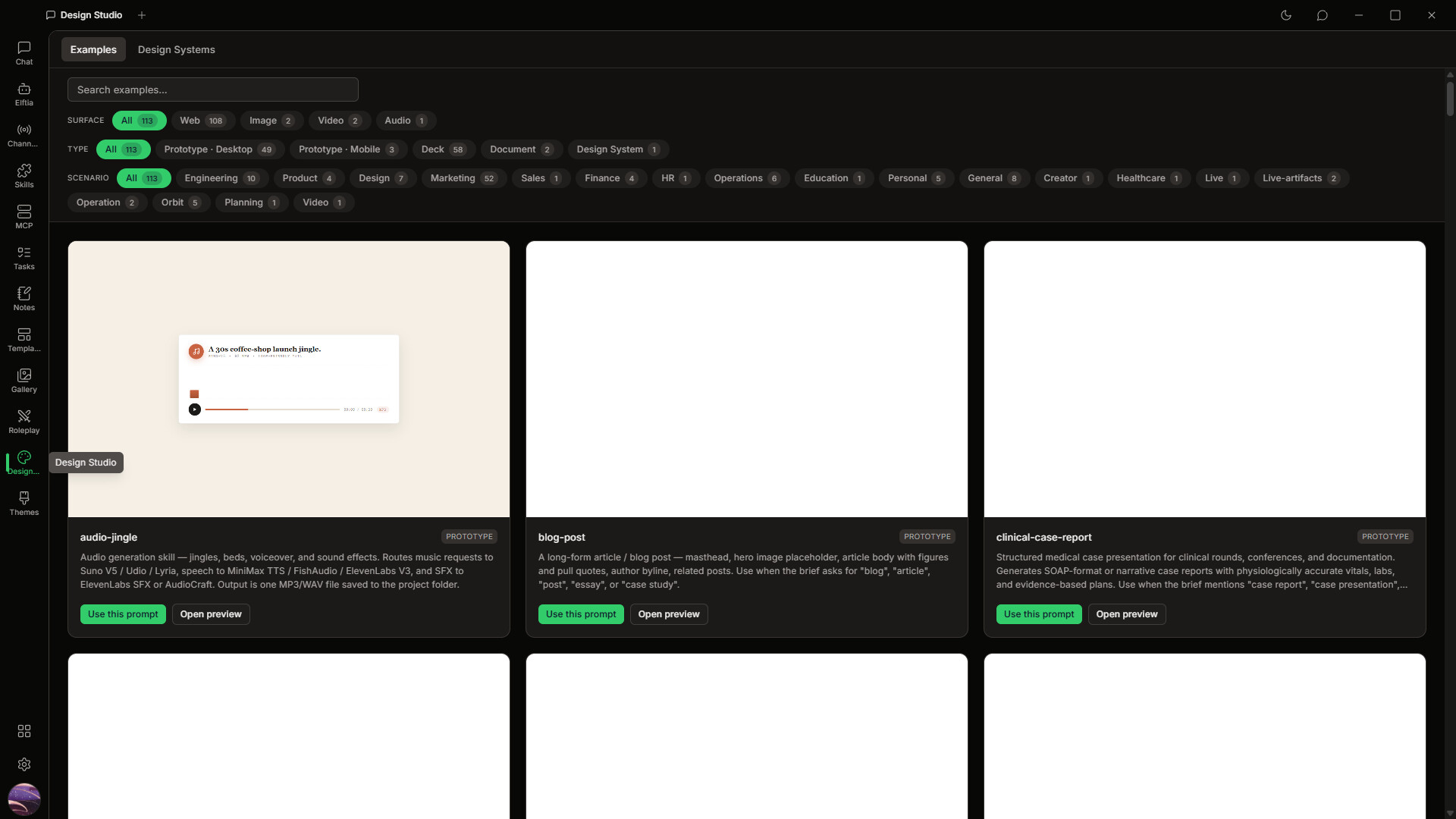Open the MCP sidebar icon
Image resolution: width=1456 pixels, height=819 pixels.
[24, 217]
